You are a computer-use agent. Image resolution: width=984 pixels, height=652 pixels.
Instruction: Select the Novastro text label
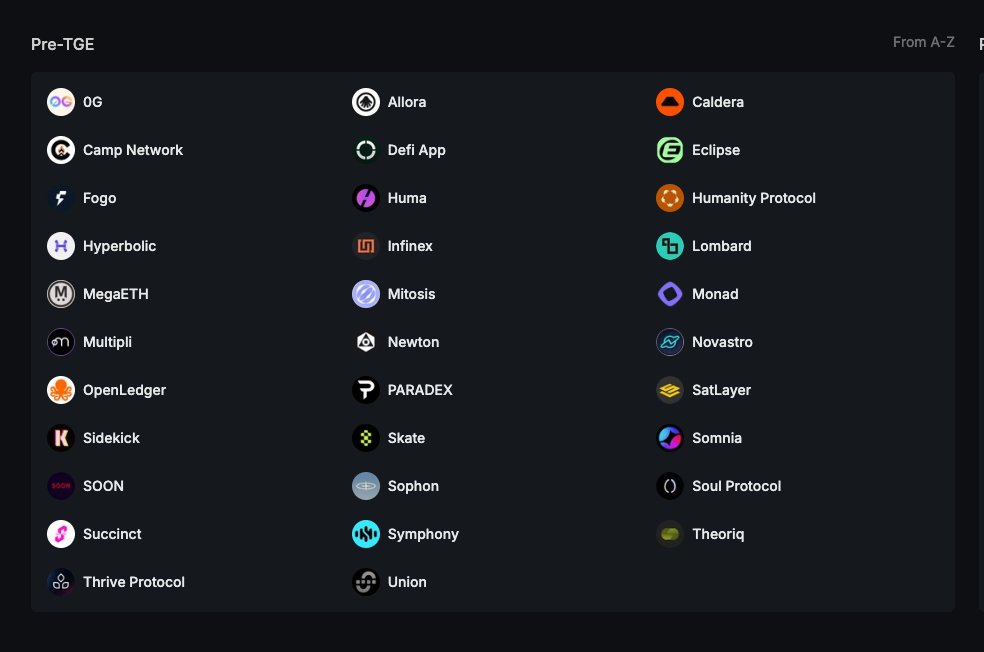coord(722,342)
